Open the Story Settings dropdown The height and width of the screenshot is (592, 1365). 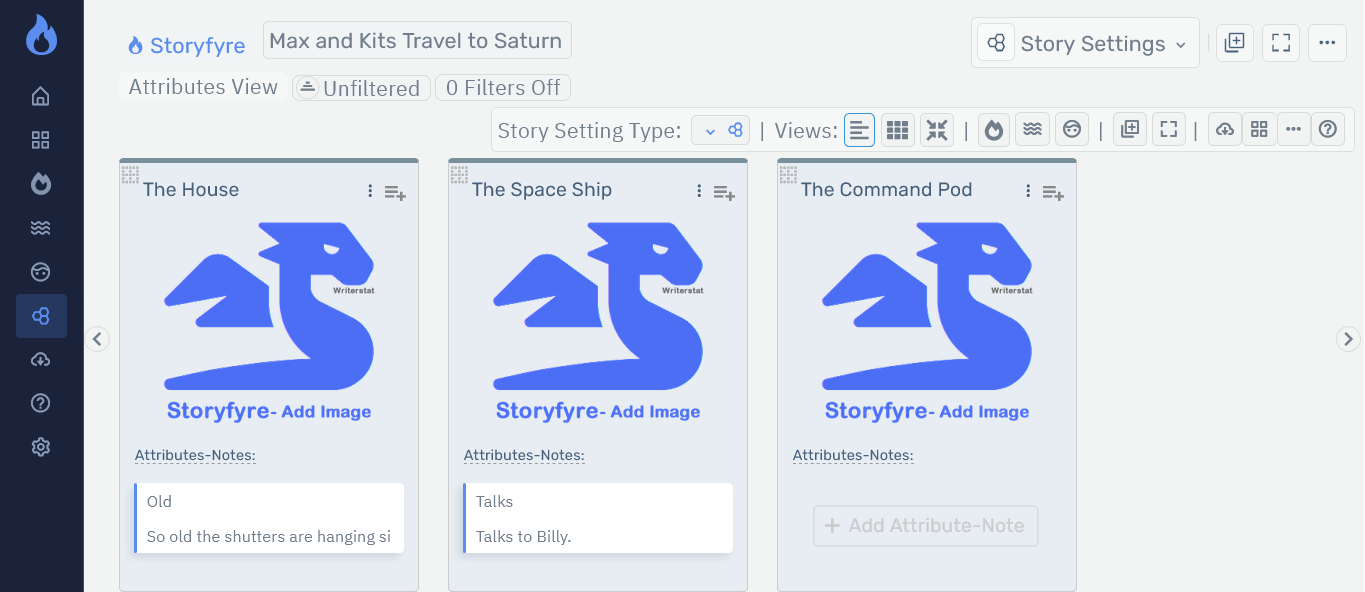(1085, 43)
